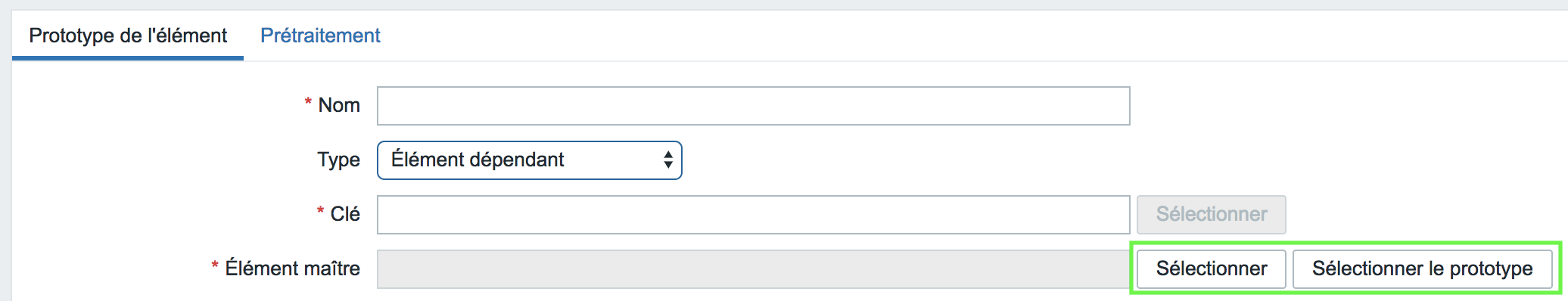The height and width of the screenshot is (301, 1568).
Task: Open the Prototype de l'élément tab
Action: tap(128, 36)
